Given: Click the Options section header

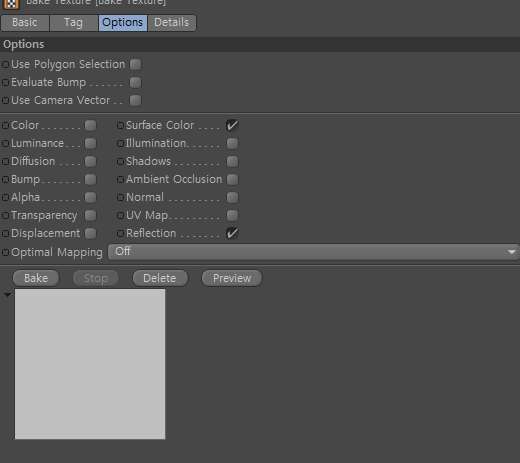Looking at the screenshot, I should click(x=260, y=44).
